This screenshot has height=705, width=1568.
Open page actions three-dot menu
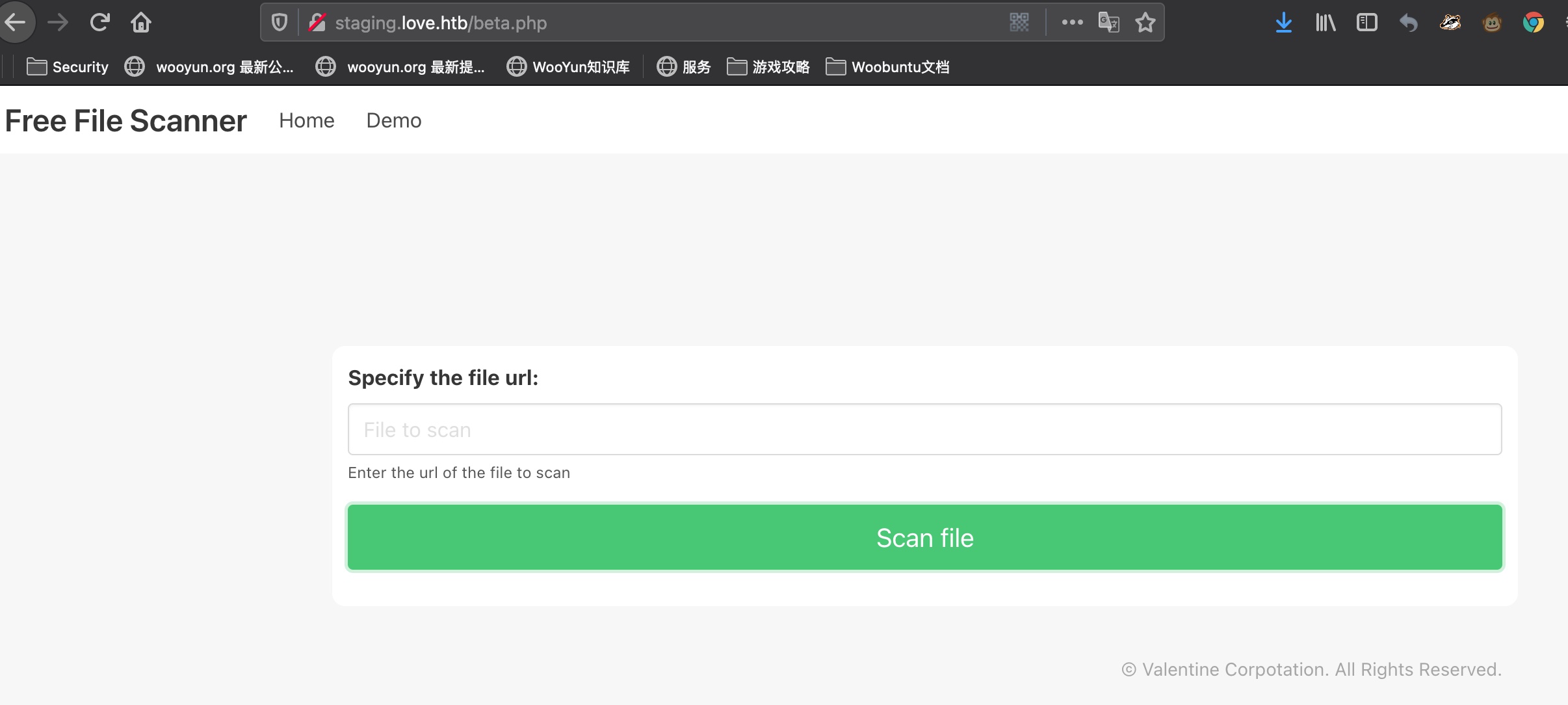[x=1072, y=23]
